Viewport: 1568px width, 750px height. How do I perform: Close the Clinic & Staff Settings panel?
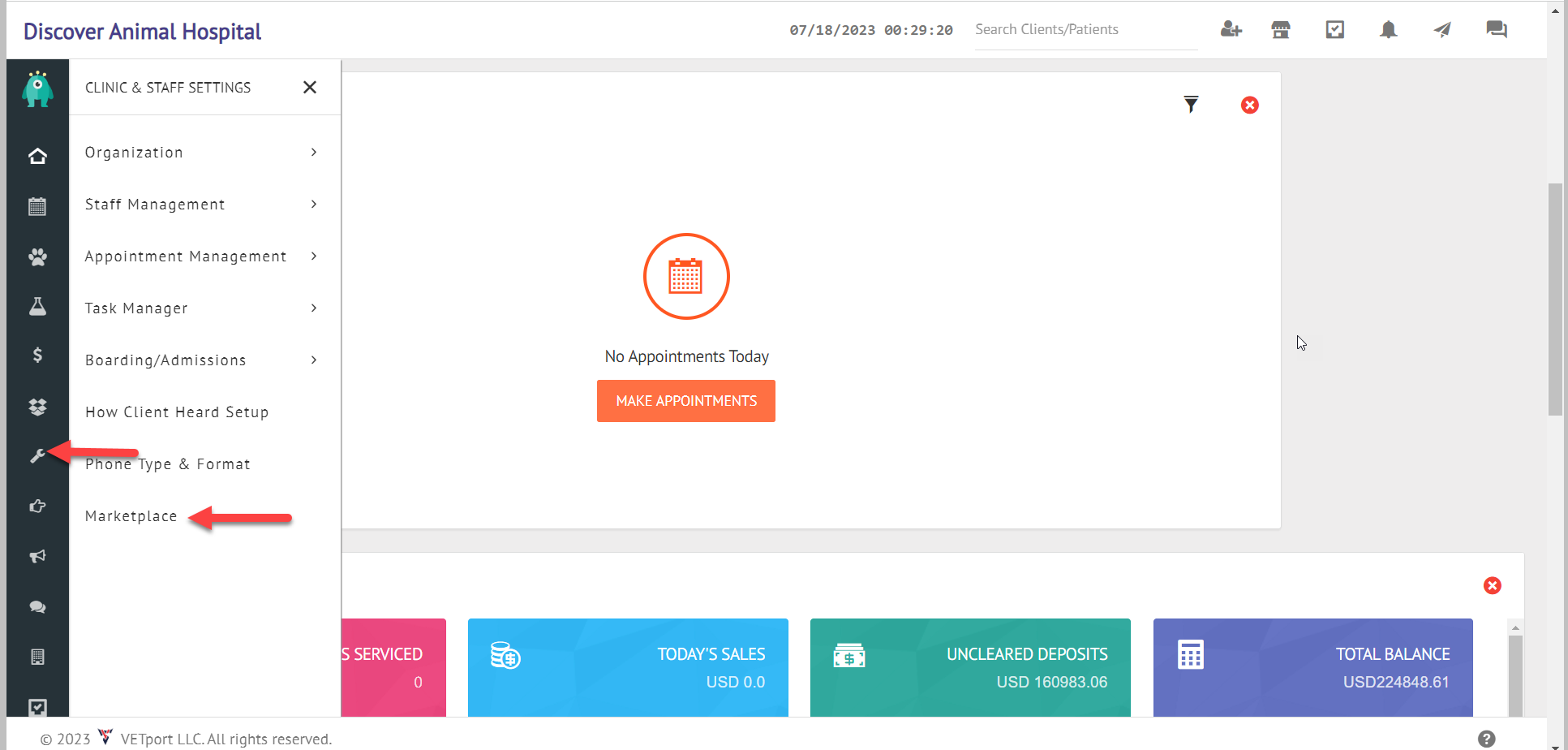click(x=310, y=87)
